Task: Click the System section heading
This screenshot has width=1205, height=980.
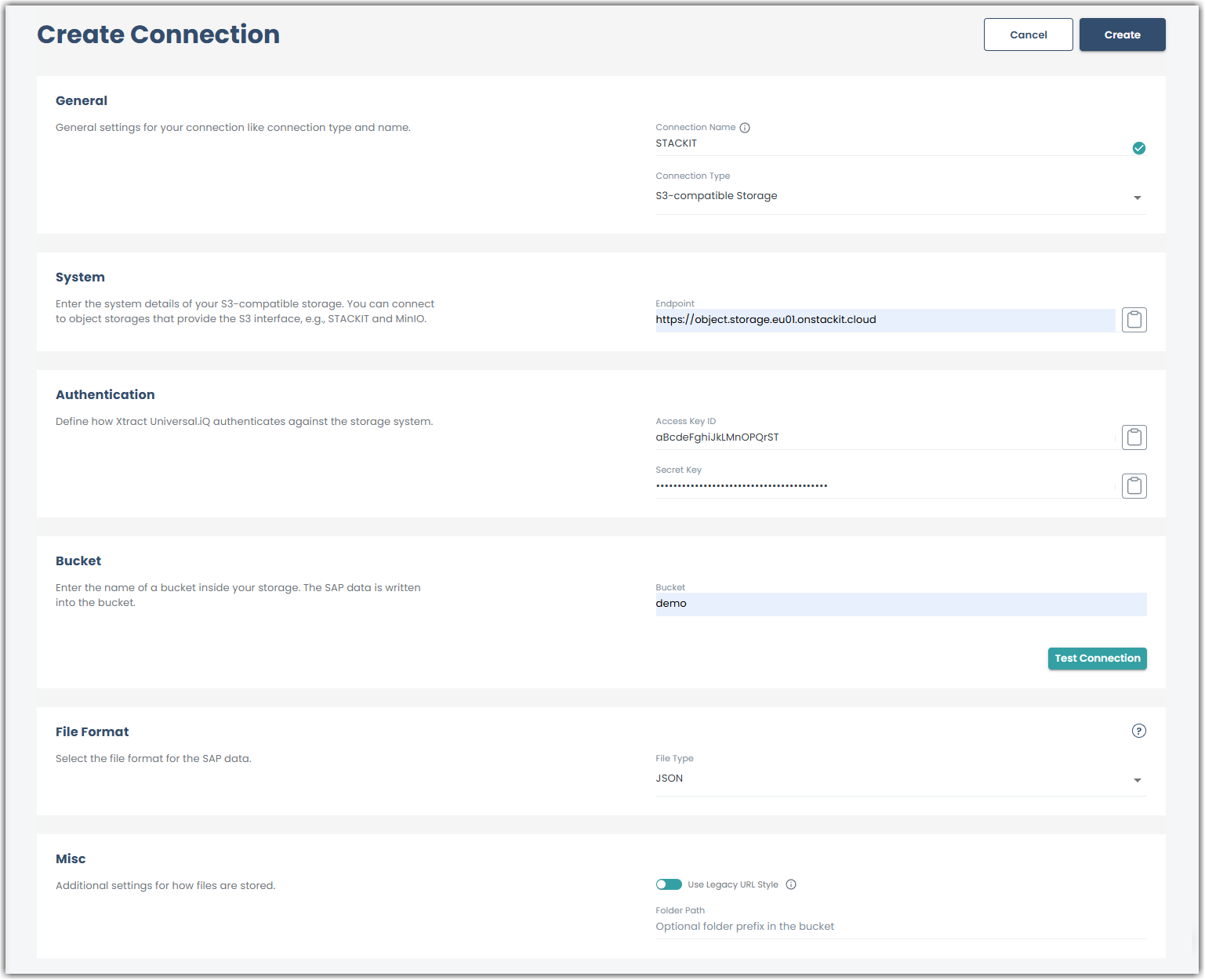Action: (x=80, y=277)
